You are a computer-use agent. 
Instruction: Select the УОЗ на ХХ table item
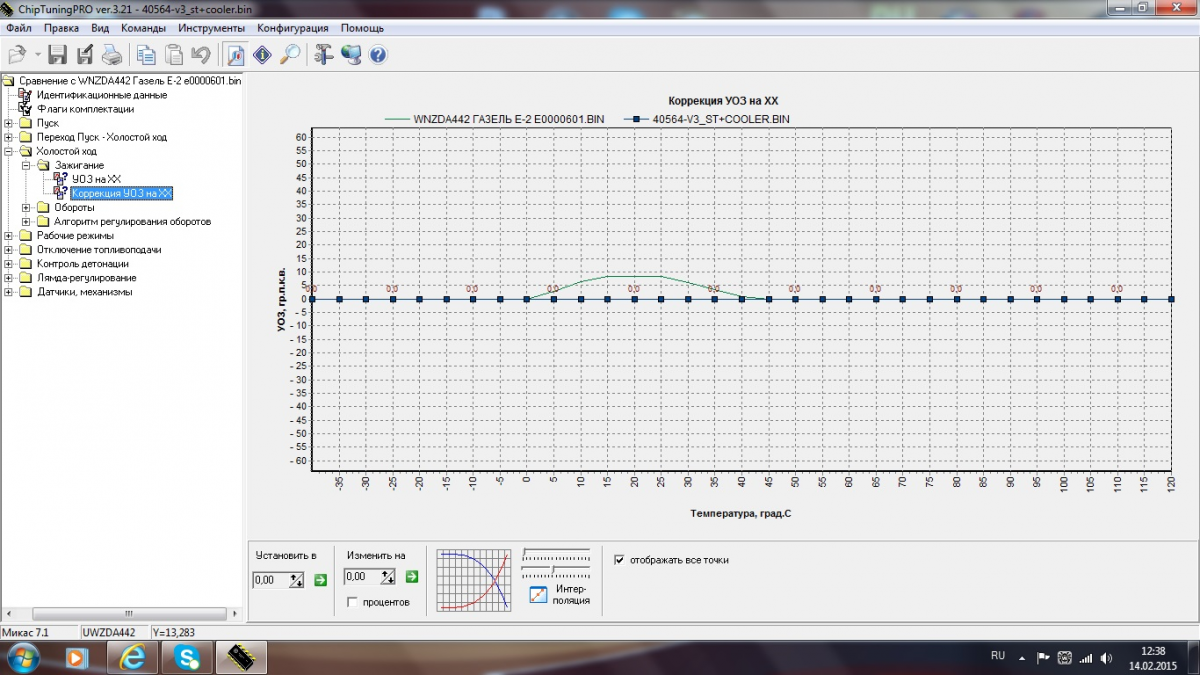click(x=96, y=179)
